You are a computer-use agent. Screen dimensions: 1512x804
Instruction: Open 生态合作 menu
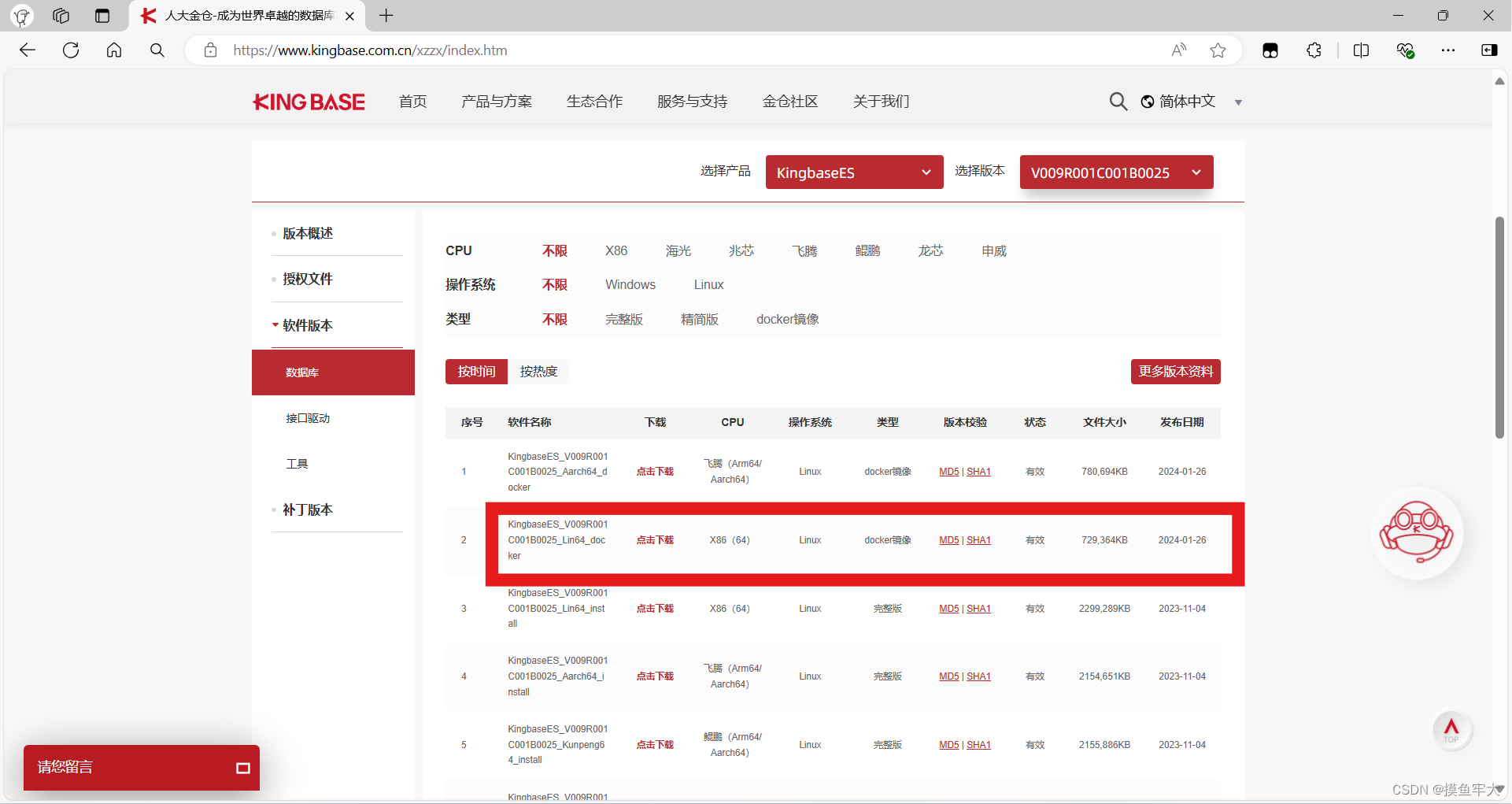[594, 102]
